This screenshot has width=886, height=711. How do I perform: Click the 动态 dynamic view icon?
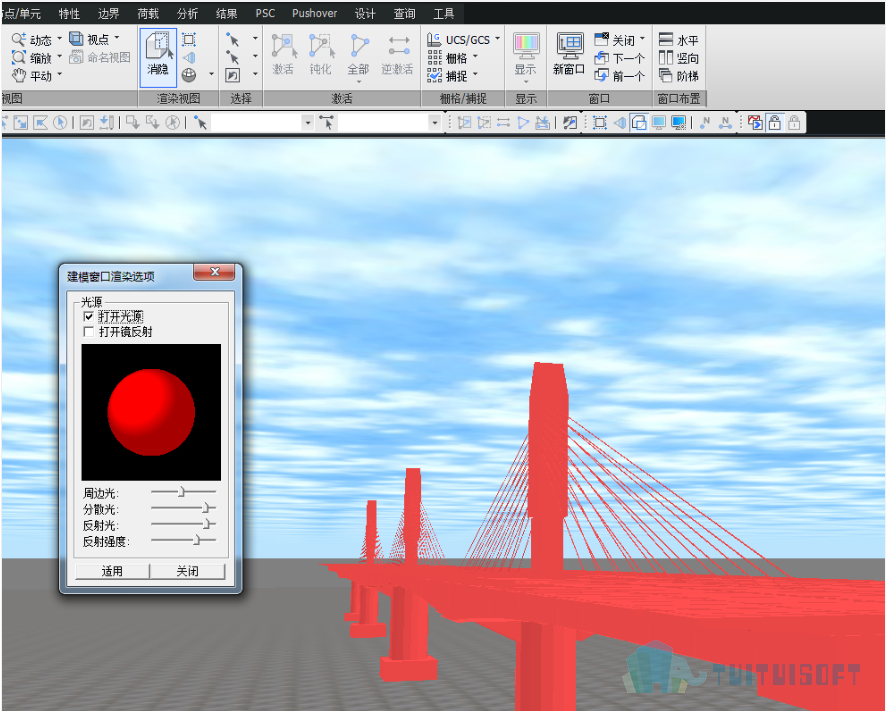tap(19, 39)
